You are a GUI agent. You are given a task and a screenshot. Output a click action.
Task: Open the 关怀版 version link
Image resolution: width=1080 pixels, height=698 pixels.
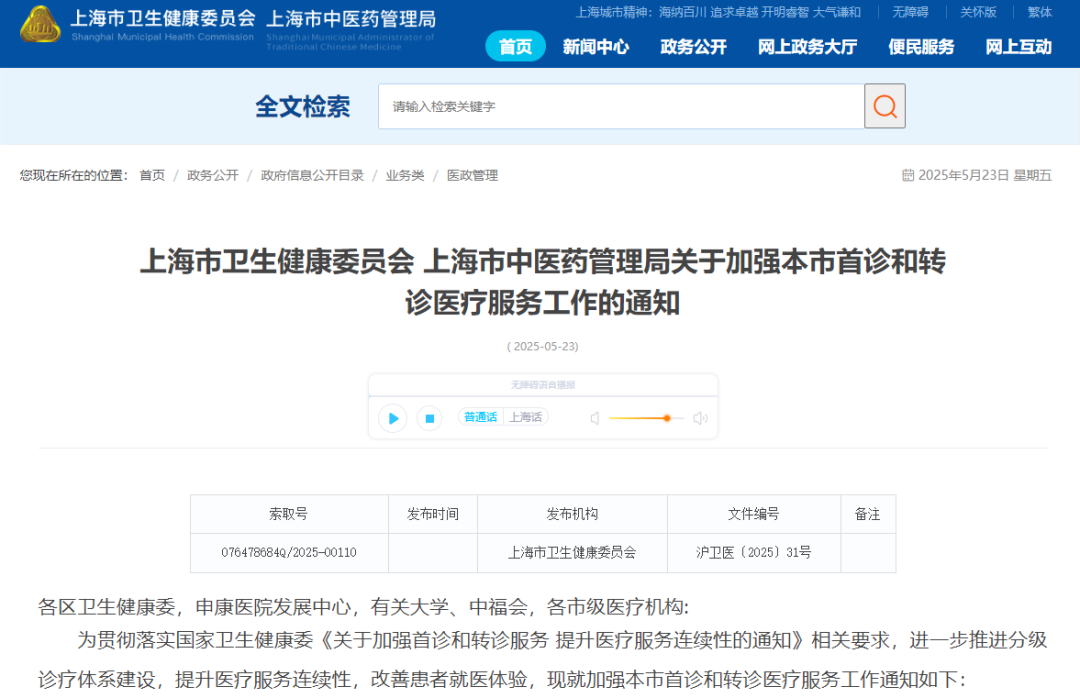click(x=977, y=12)
